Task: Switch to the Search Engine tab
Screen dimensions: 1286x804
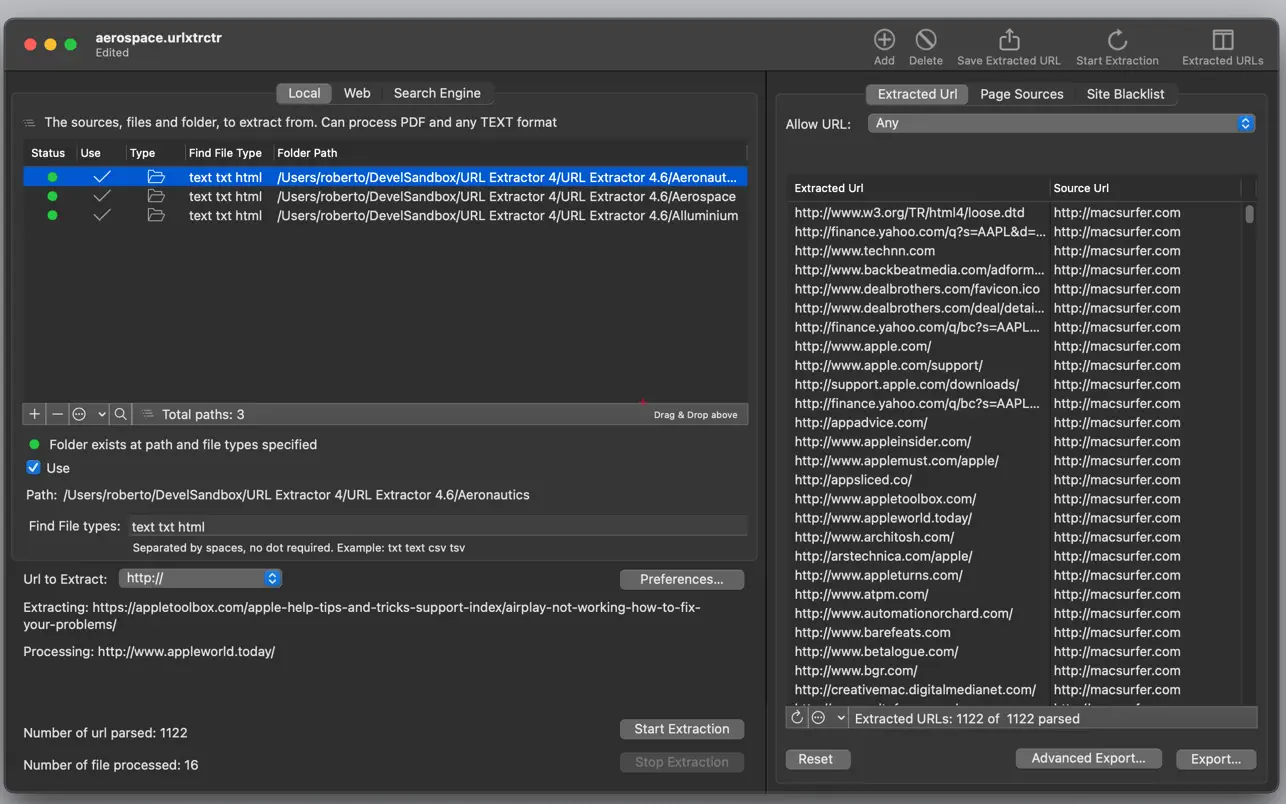Action: [x=437, y=93]
